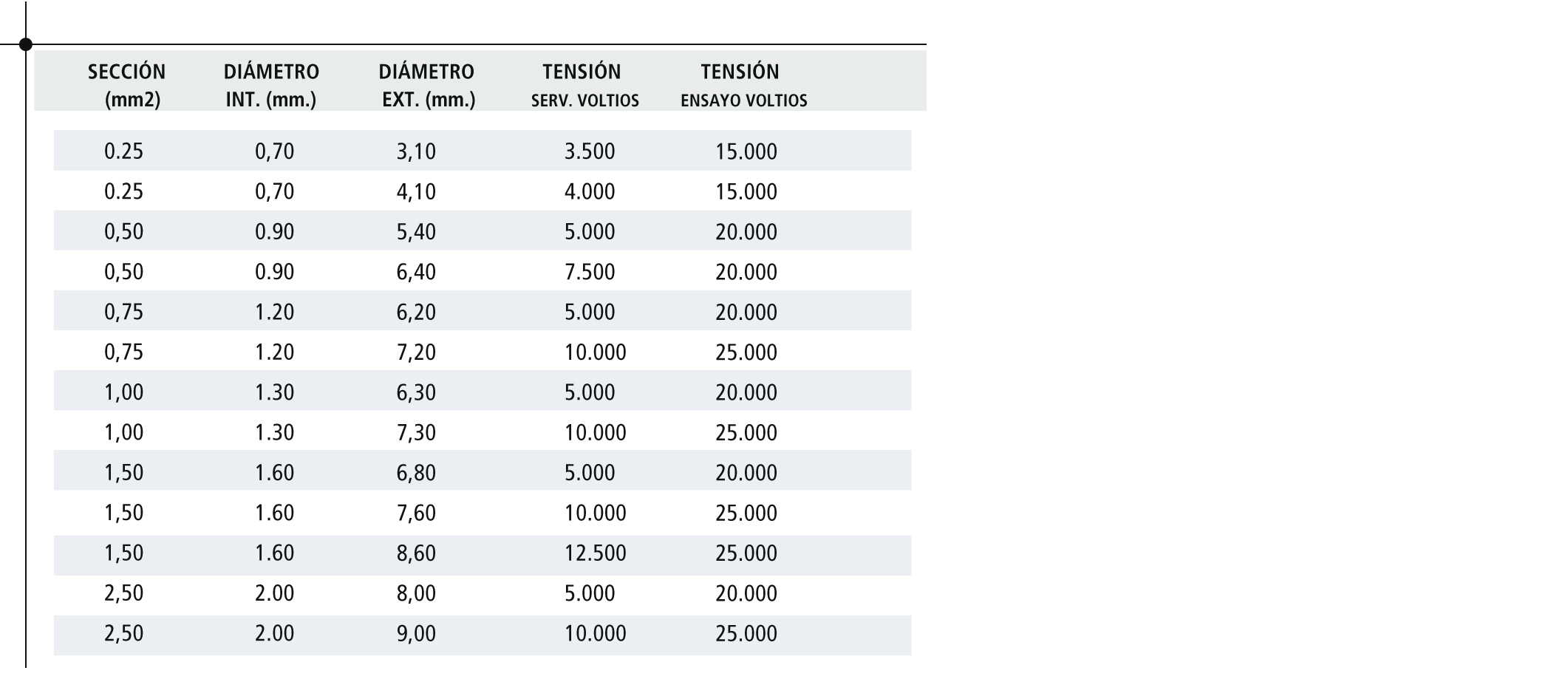
Task: Select the TENSIÓN SERV. VOLTIOS header
Action: [x=584, y=85]
